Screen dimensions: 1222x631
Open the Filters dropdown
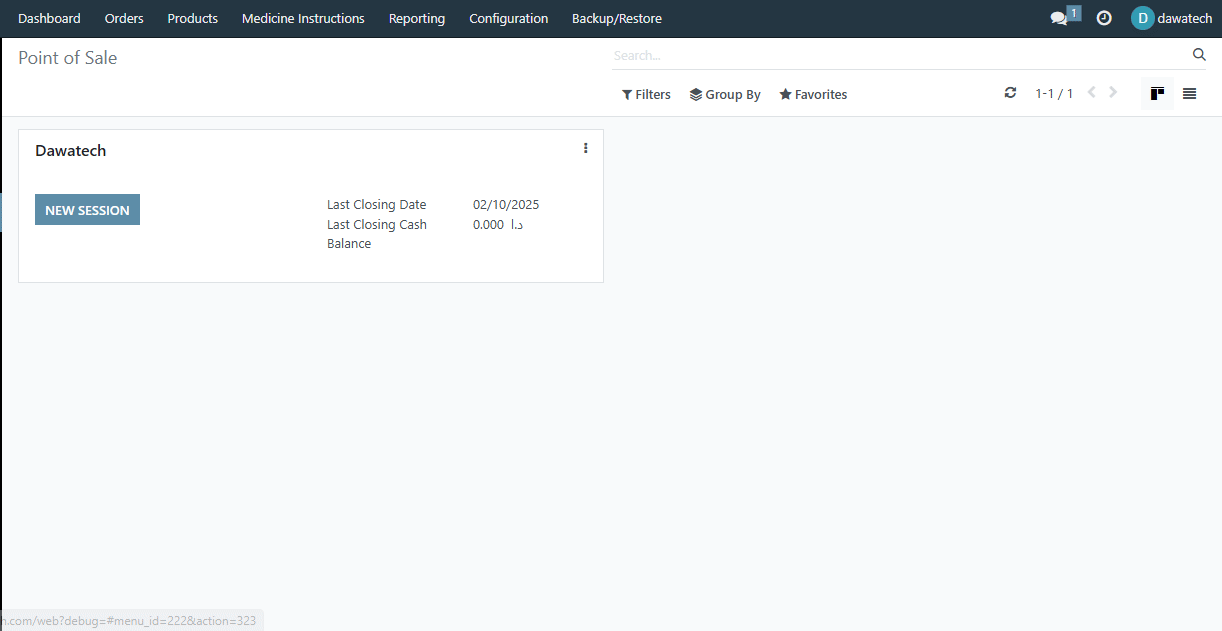point(646,94)
